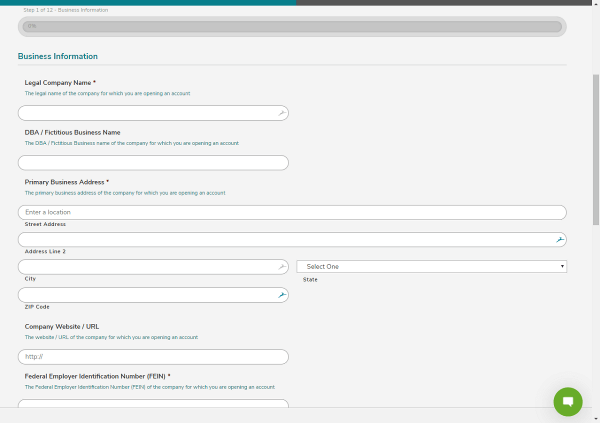Click inside the Address Line 2 input
Image resolution: width=600 pixels, height=423 pixels.
click(285, 240)
